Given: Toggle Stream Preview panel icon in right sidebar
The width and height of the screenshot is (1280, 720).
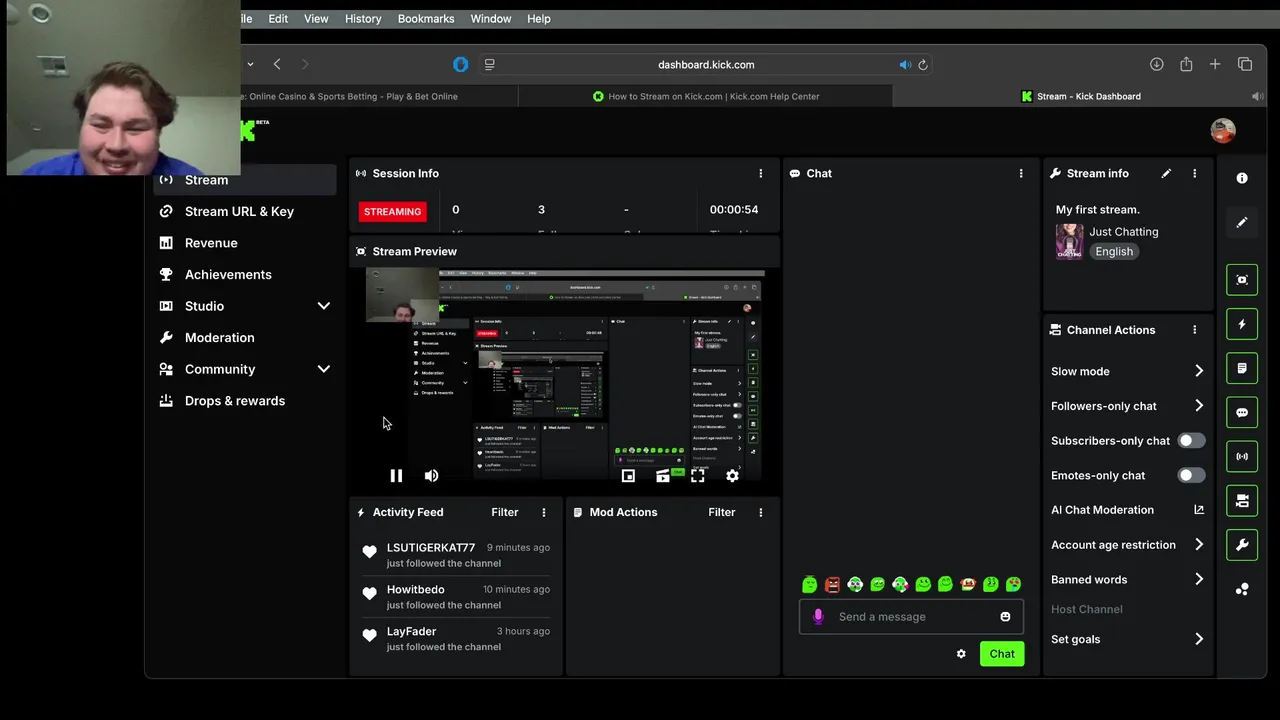Looking at the screenshot, I should pyautogui.click(x=1242, y=280).
